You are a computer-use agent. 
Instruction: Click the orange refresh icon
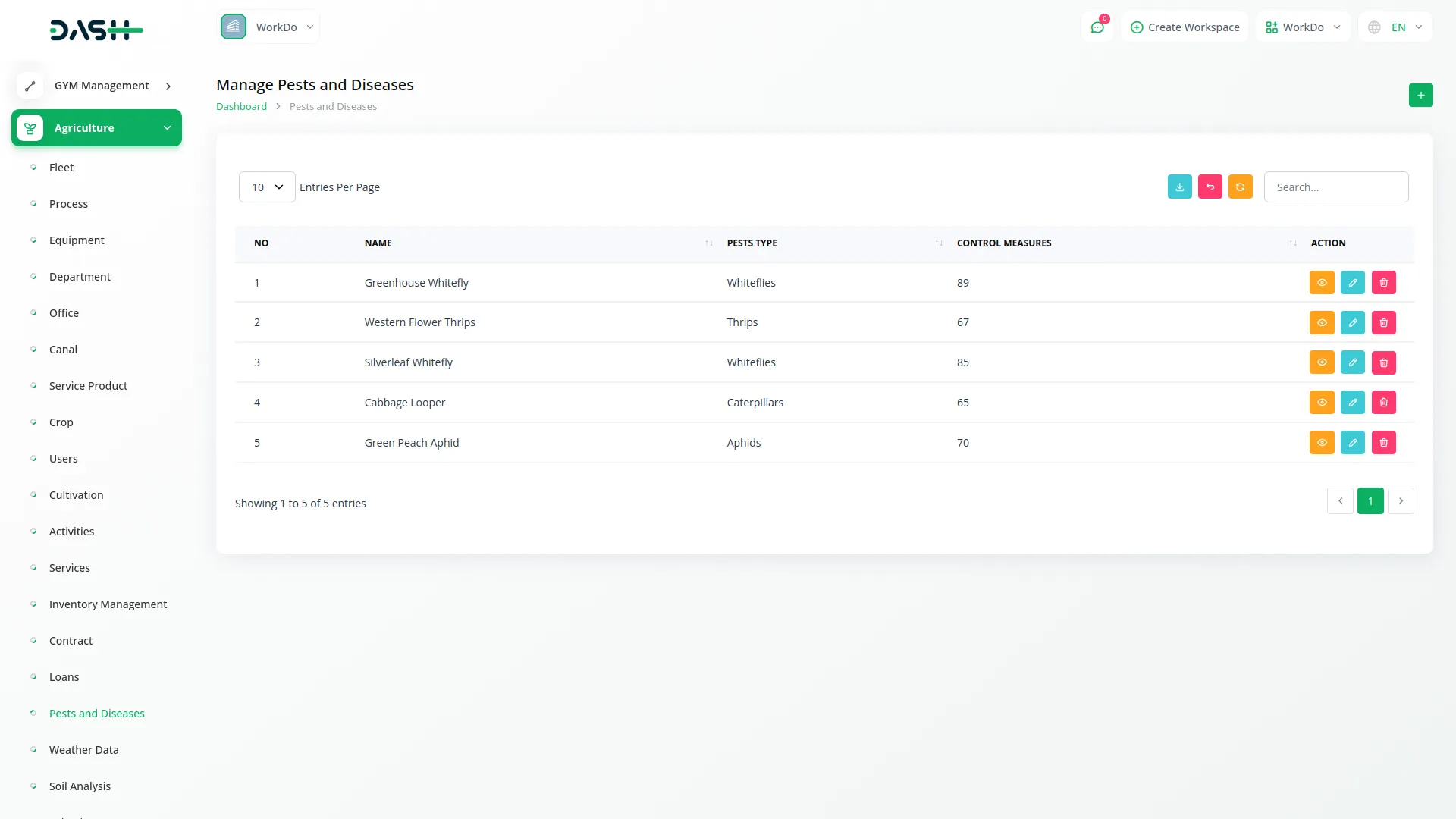[1240, 187]
